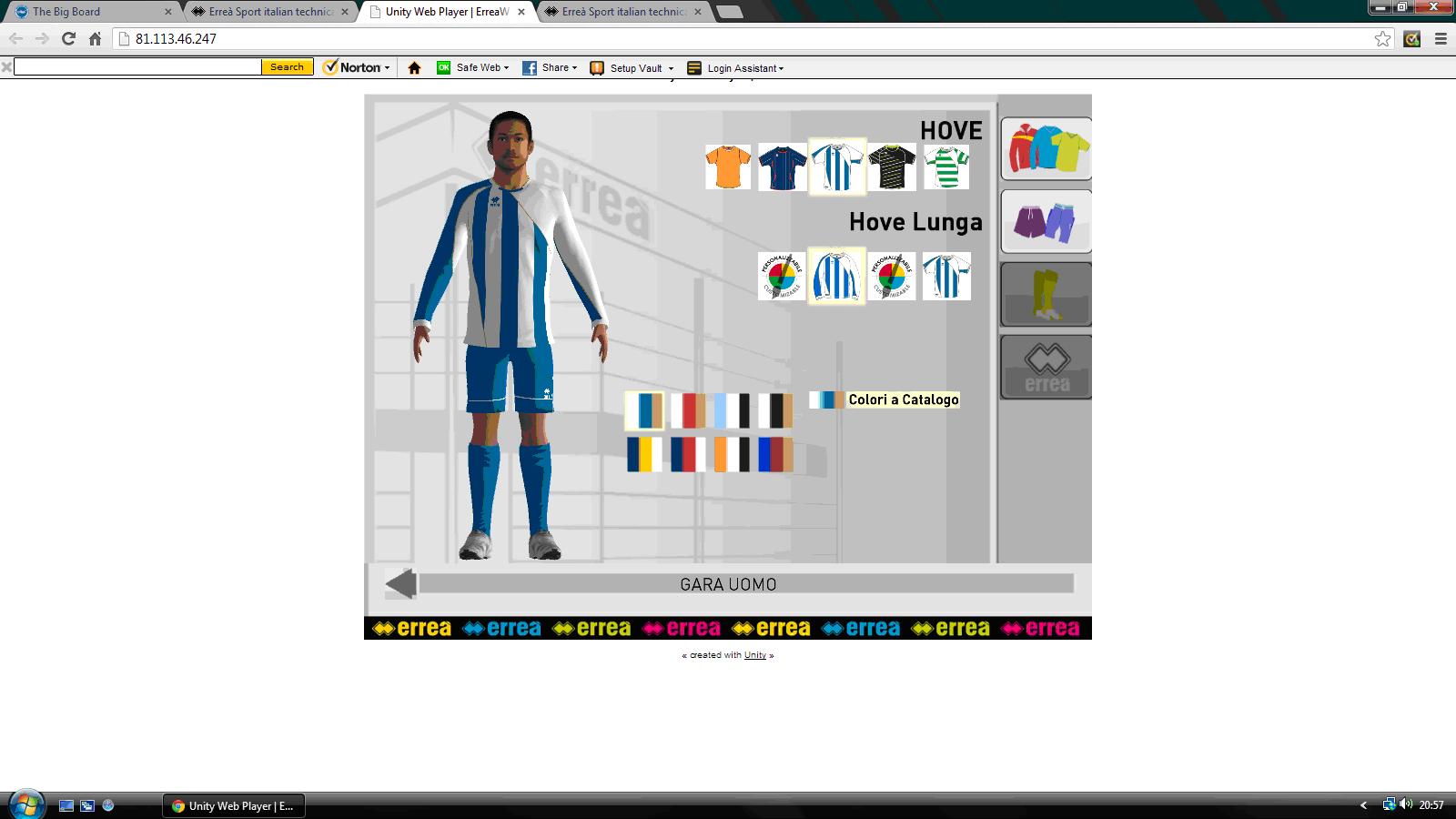Screen dimensions: 1456x819
Task: Pick navy-yellow-white color combination
Action: (644, 454)
